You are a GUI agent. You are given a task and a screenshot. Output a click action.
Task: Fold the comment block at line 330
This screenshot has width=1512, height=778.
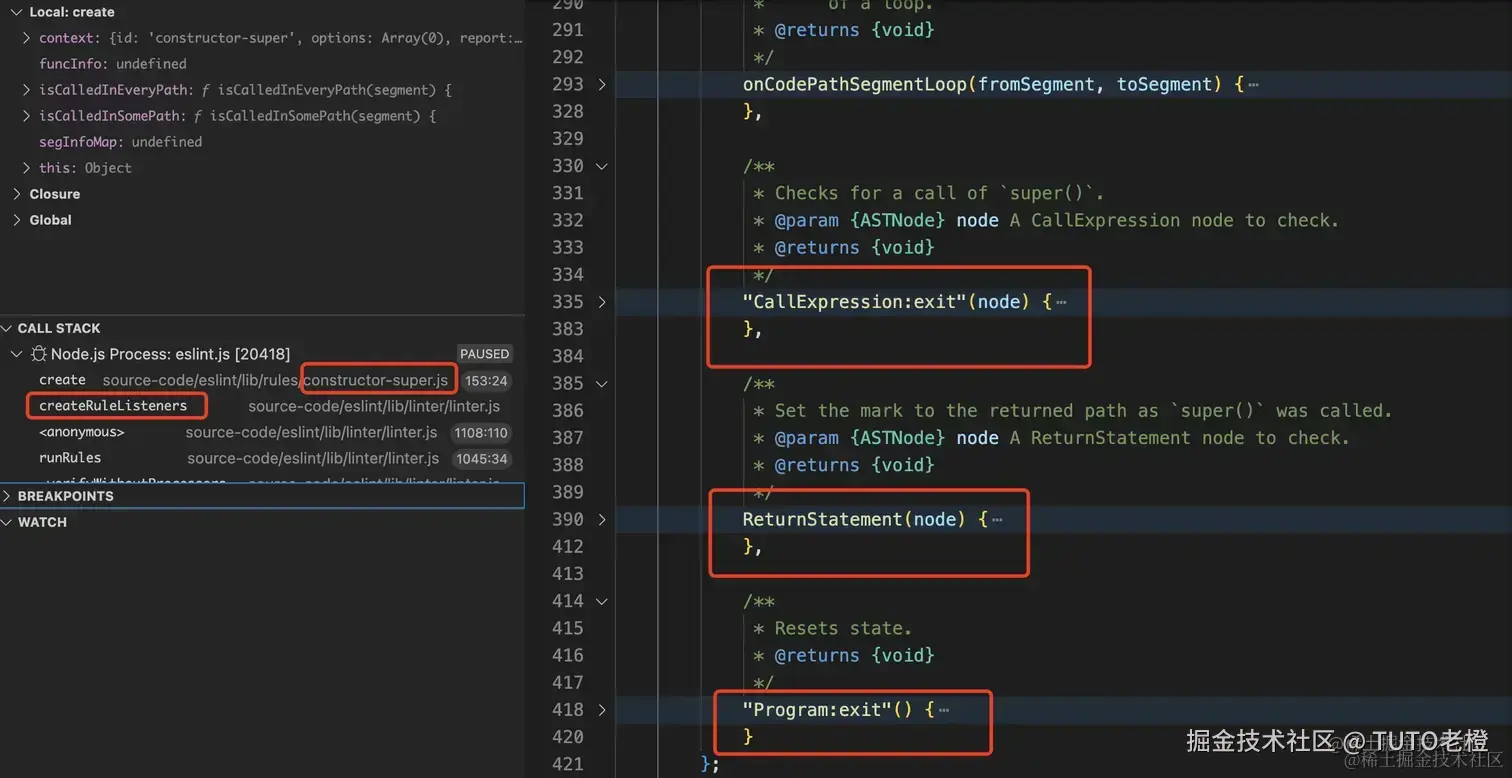click(601, 166)
